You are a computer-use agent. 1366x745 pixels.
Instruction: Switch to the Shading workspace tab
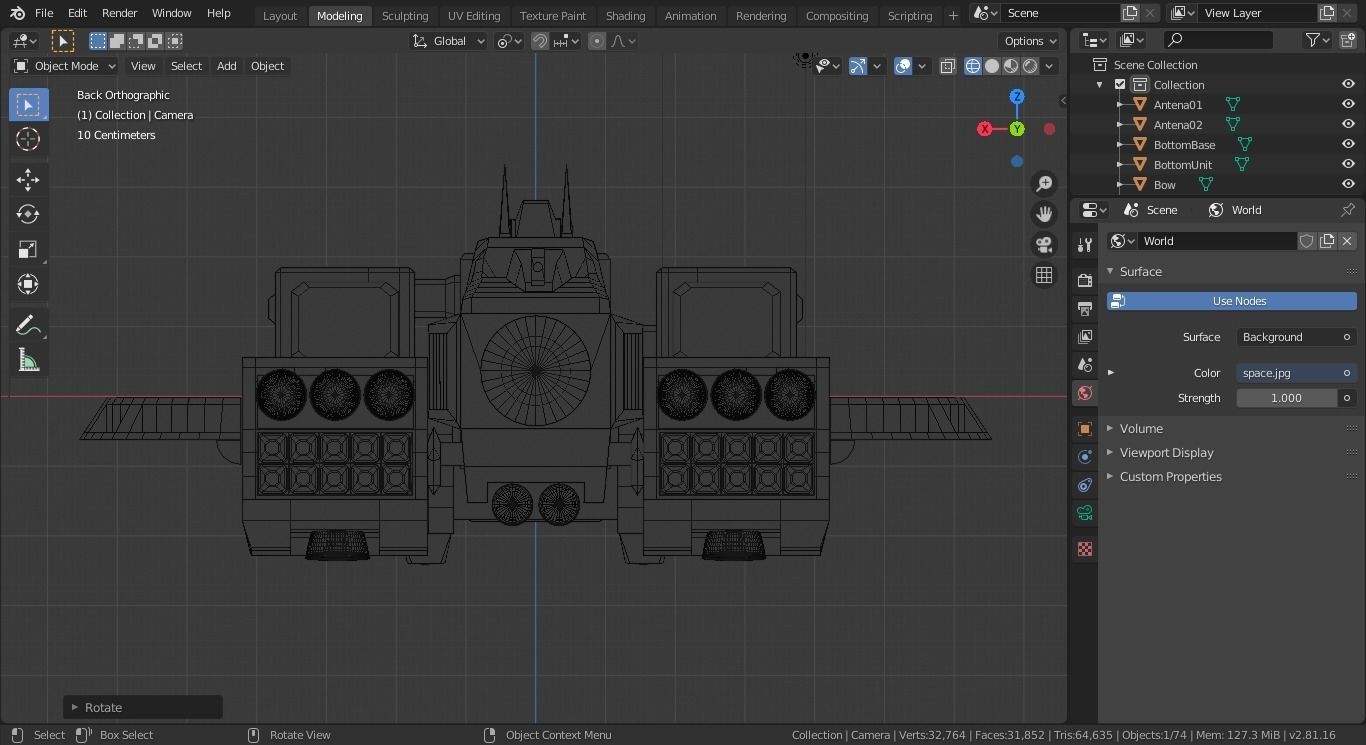(x=625, y=15)
